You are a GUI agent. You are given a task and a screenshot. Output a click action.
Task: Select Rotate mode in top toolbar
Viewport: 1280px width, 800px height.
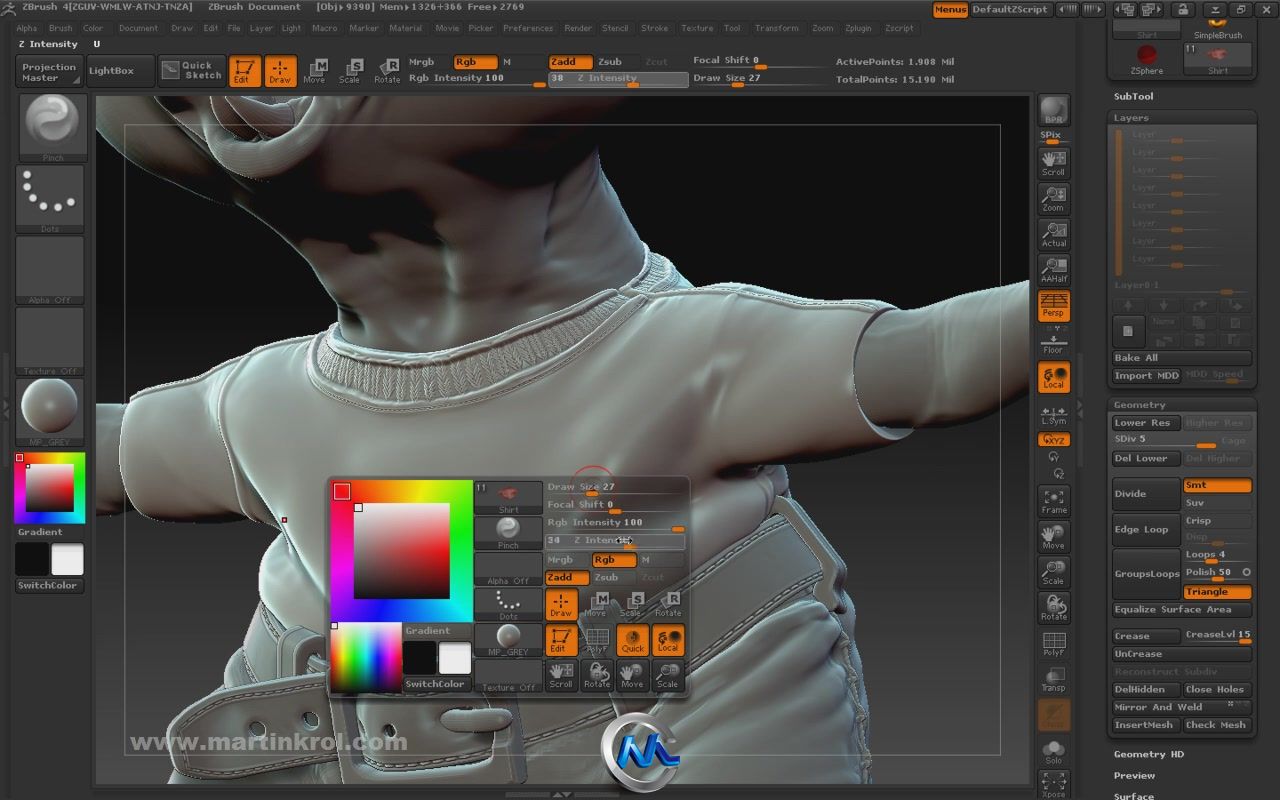click(x=387, y=71)
